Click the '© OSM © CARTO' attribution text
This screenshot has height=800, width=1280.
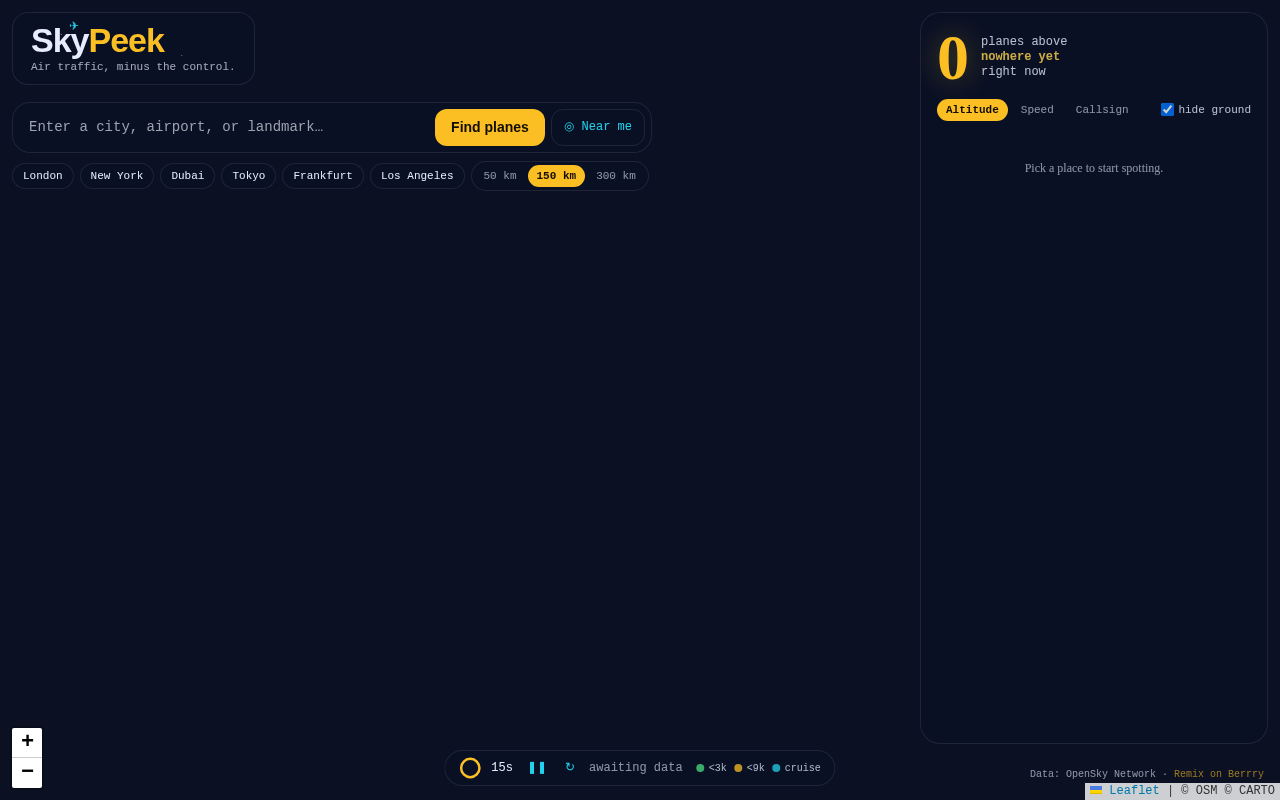pos(1228,791)
